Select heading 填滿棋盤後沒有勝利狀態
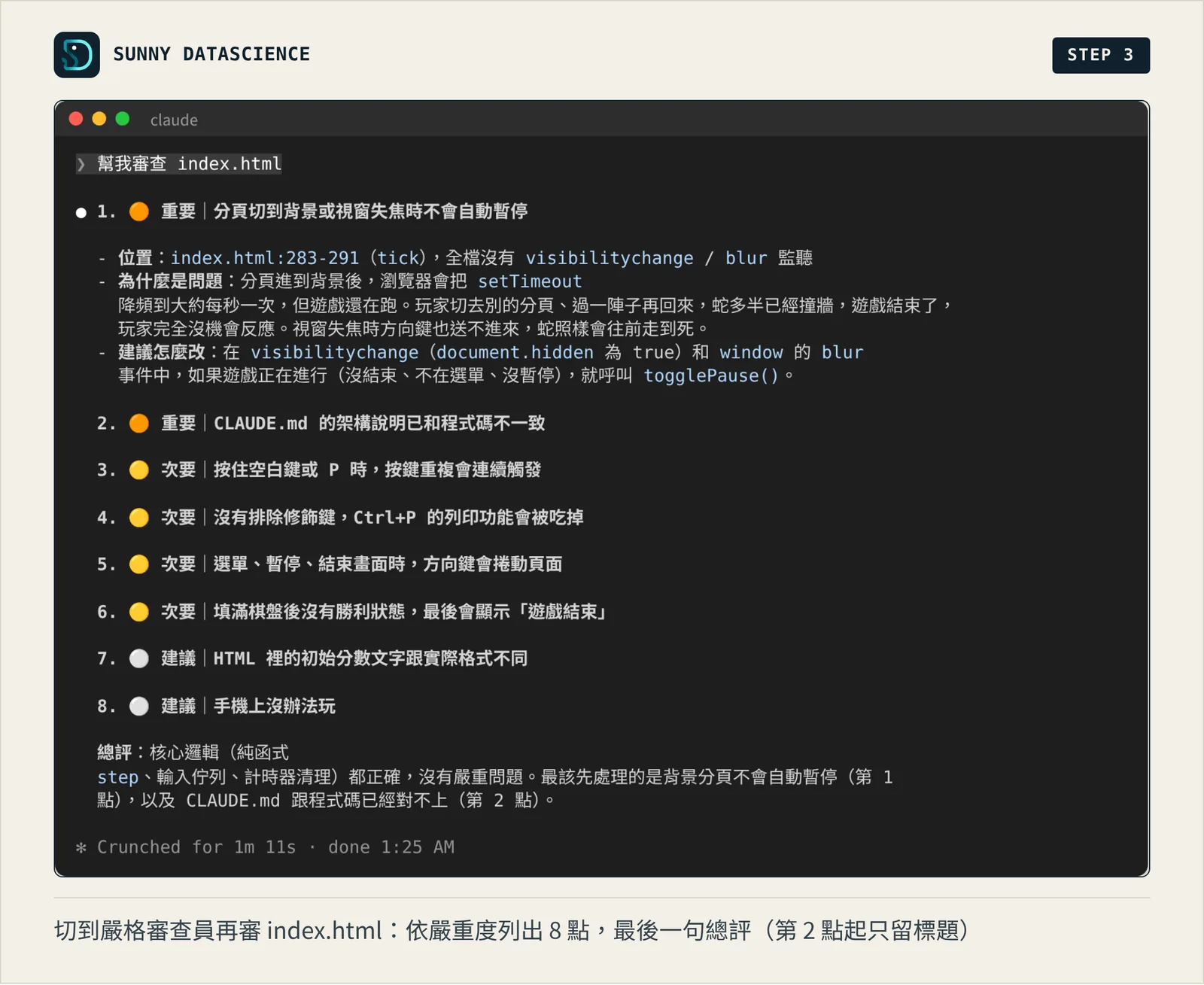Screen dimensions: 1204x985 click(309, 612)
